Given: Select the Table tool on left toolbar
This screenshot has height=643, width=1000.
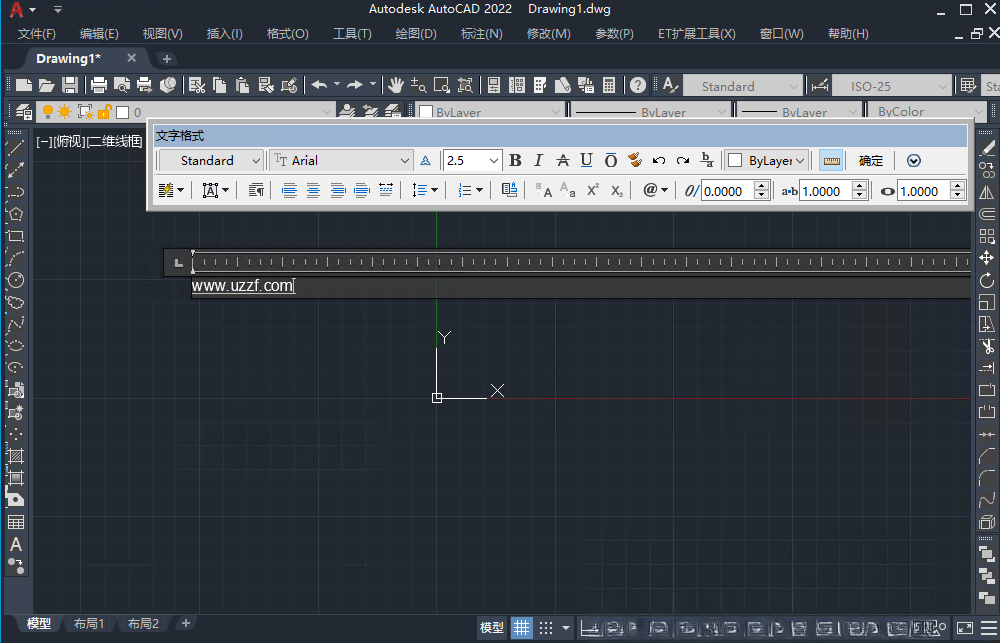Looking at the screenshot, I should [15, 522].
